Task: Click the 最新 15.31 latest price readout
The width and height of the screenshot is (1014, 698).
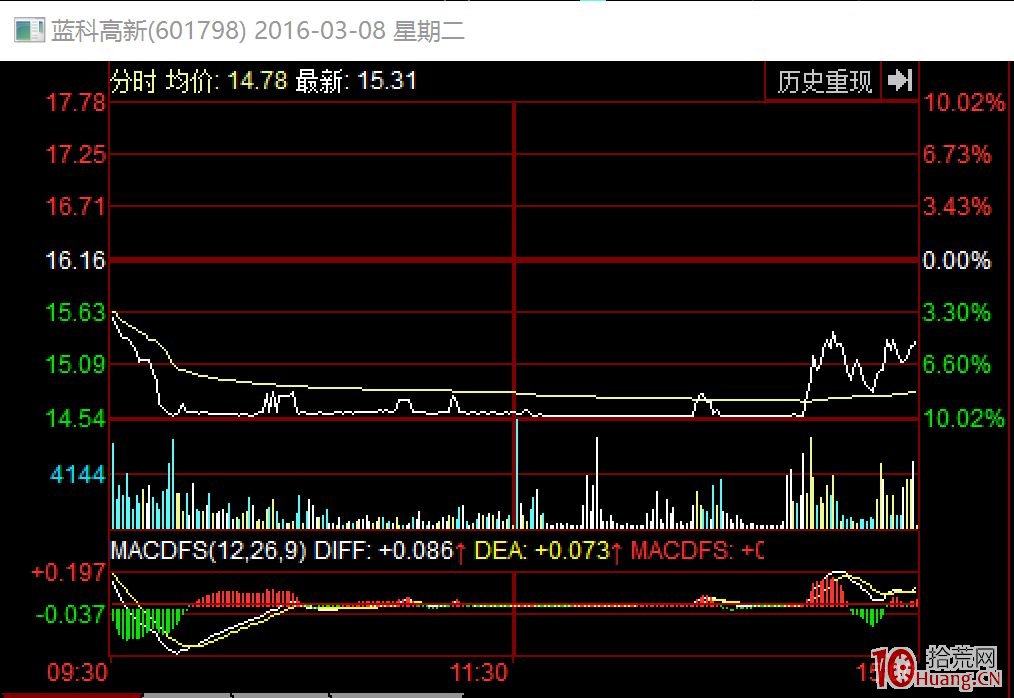Action: click(x=355, y=81)
